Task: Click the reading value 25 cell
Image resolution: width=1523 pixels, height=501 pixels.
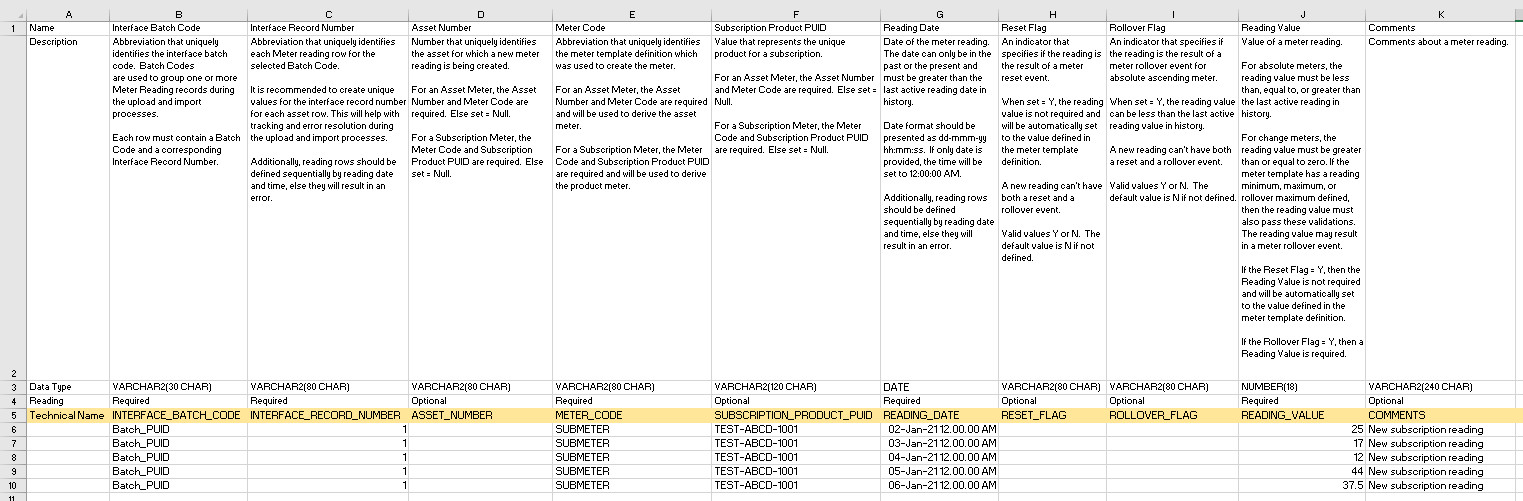Action: (1302, 429)
